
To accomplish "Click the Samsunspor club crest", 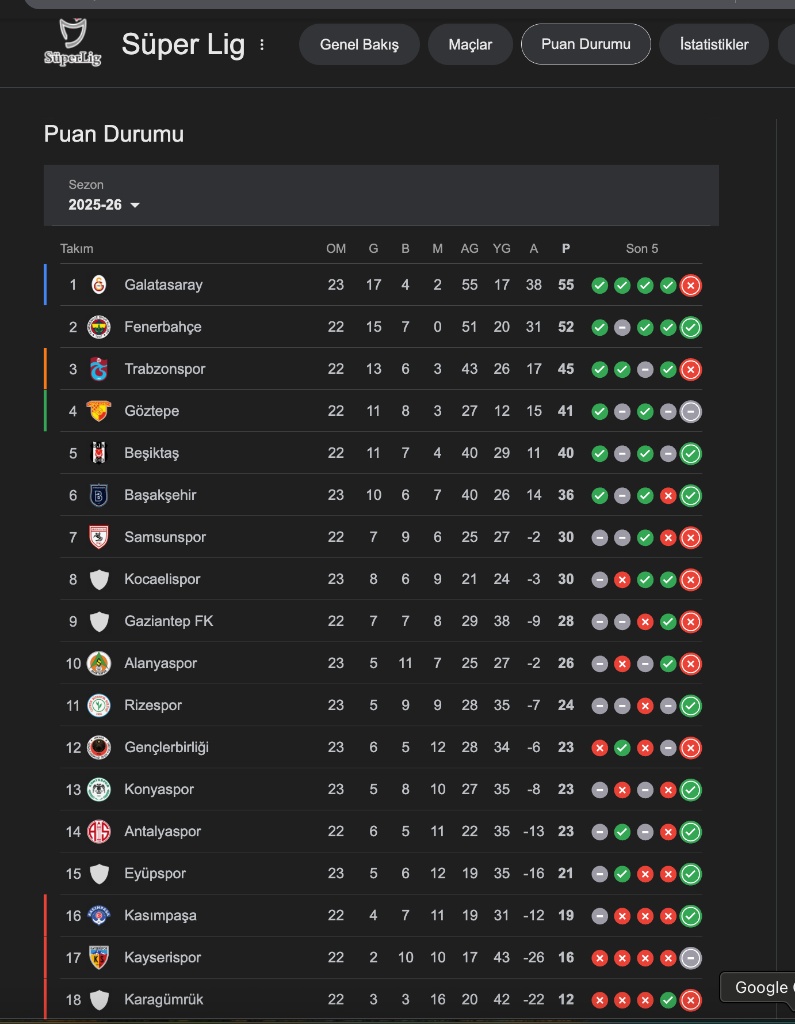I will pos(99,537).
